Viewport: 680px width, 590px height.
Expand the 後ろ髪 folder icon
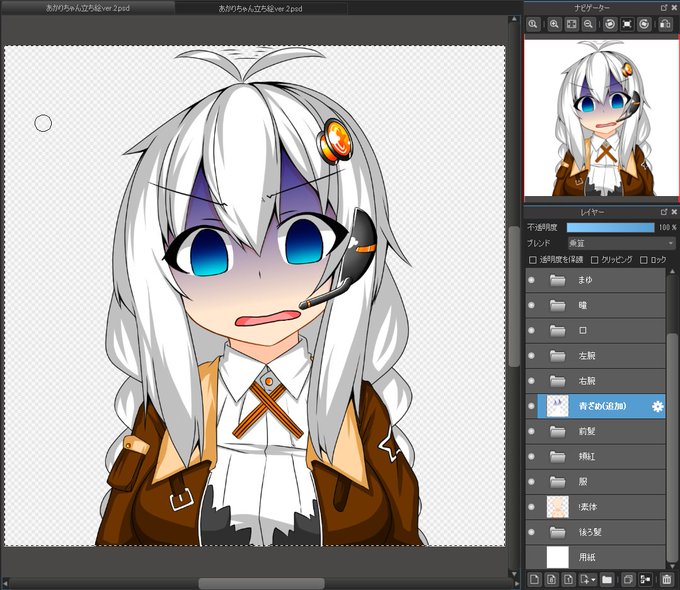558,532
